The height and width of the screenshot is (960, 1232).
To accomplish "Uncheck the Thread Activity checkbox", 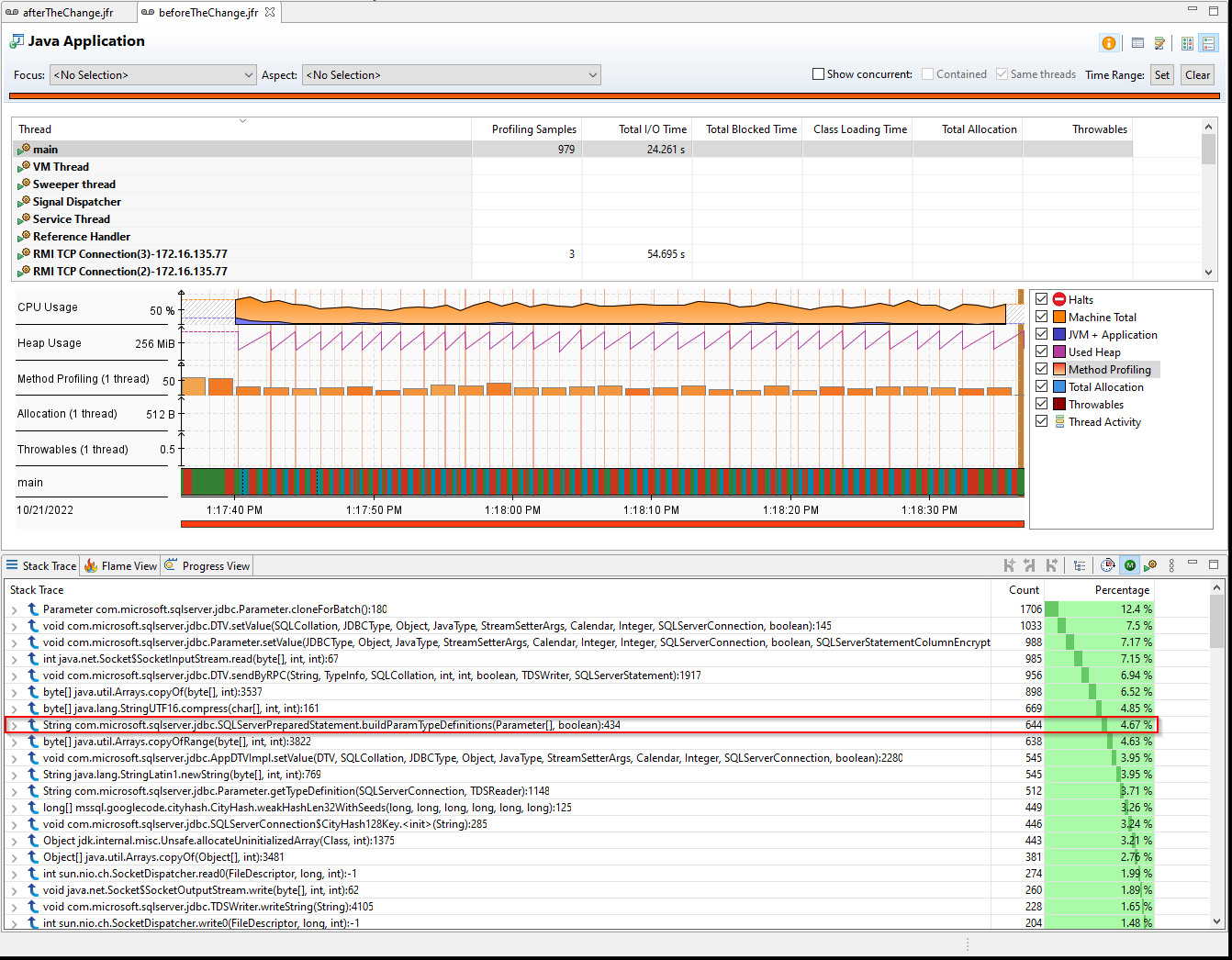I will point(1041,421).
